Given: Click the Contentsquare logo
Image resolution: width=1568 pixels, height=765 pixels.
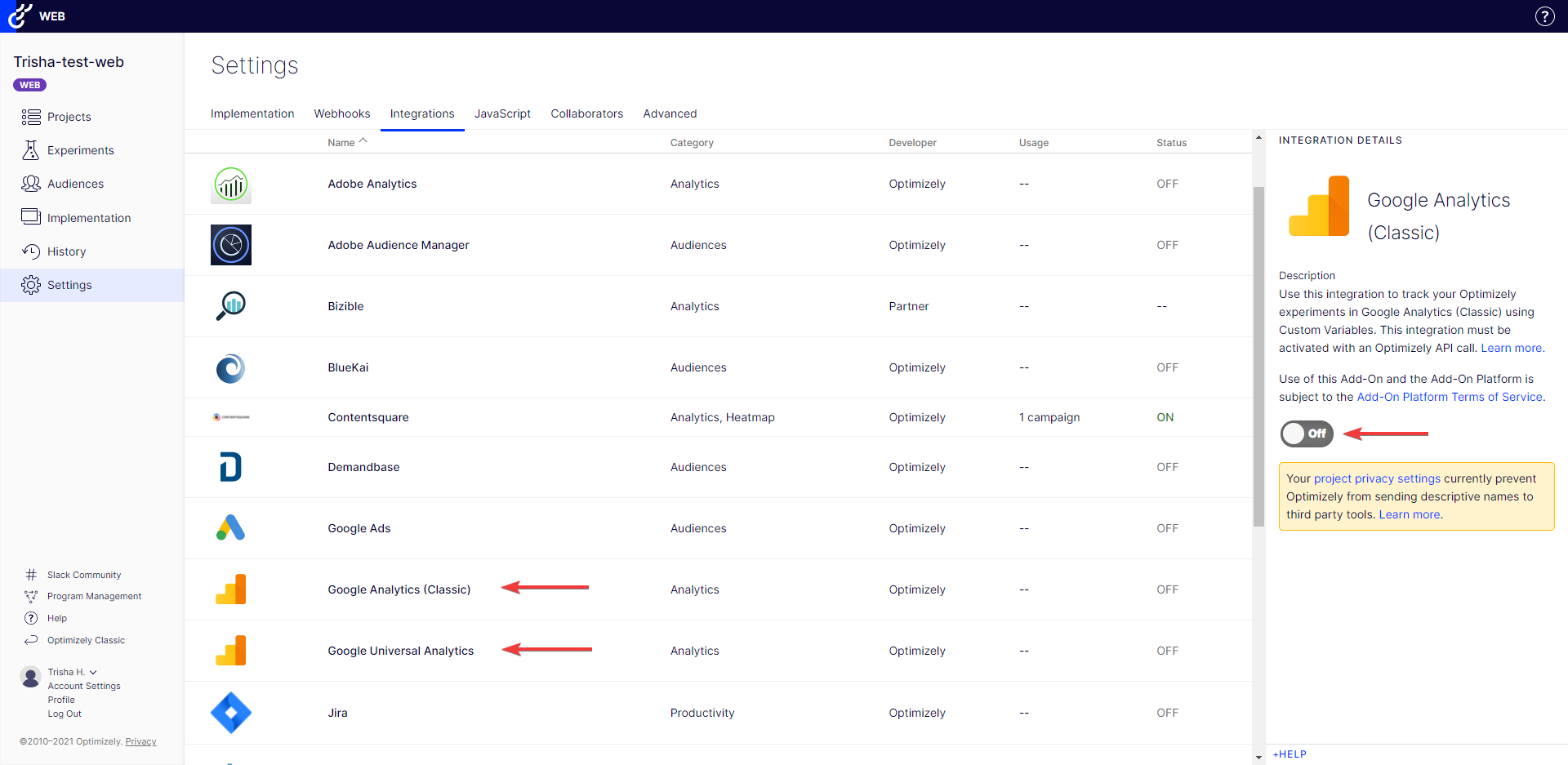Looking at the screenshot, I should 231,417.
